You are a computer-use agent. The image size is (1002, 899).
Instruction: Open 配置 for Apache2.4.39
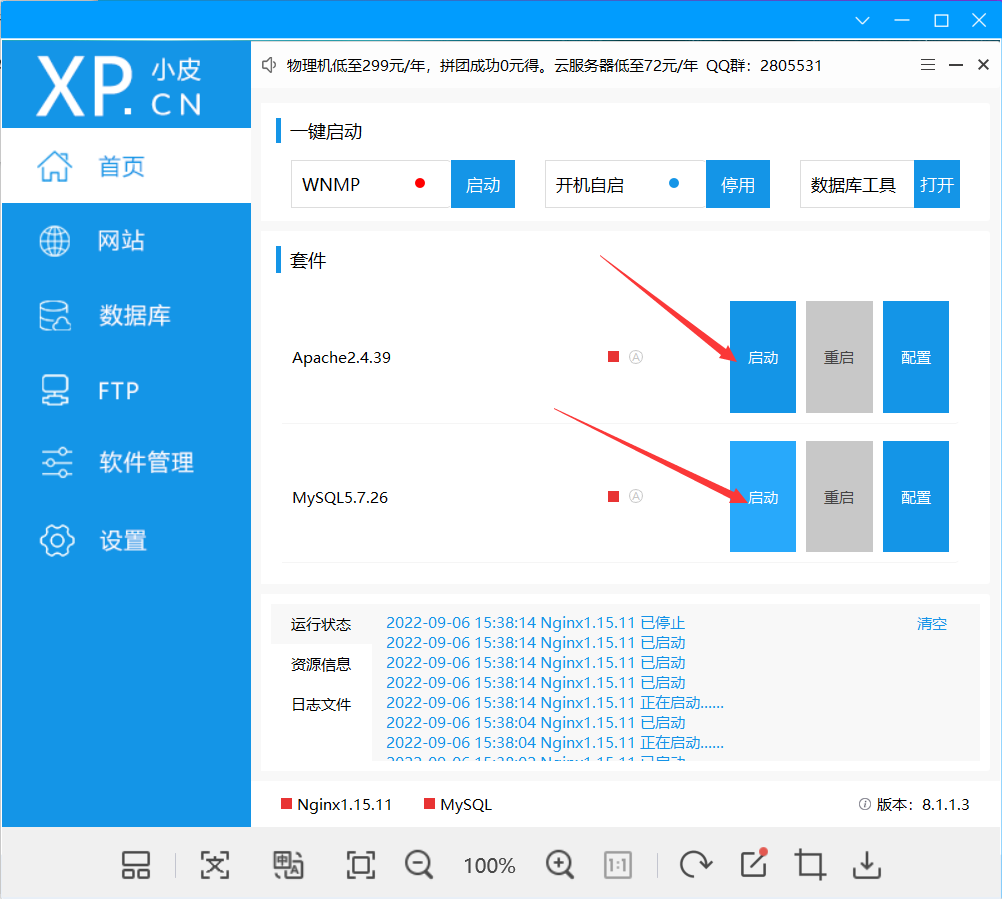click(916, 357)
